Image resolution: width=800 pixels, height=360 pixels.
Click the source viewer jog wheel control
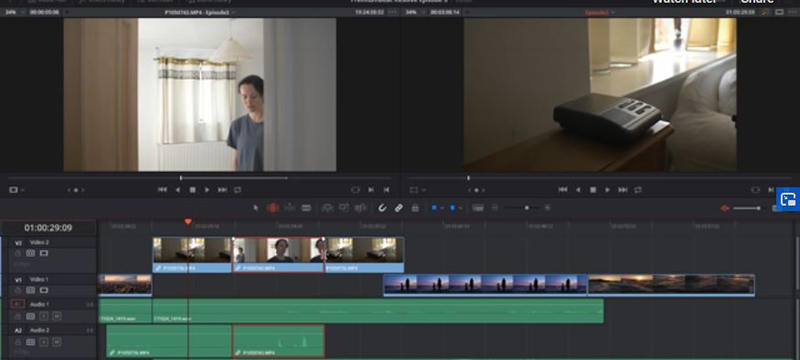click(76, 190)
